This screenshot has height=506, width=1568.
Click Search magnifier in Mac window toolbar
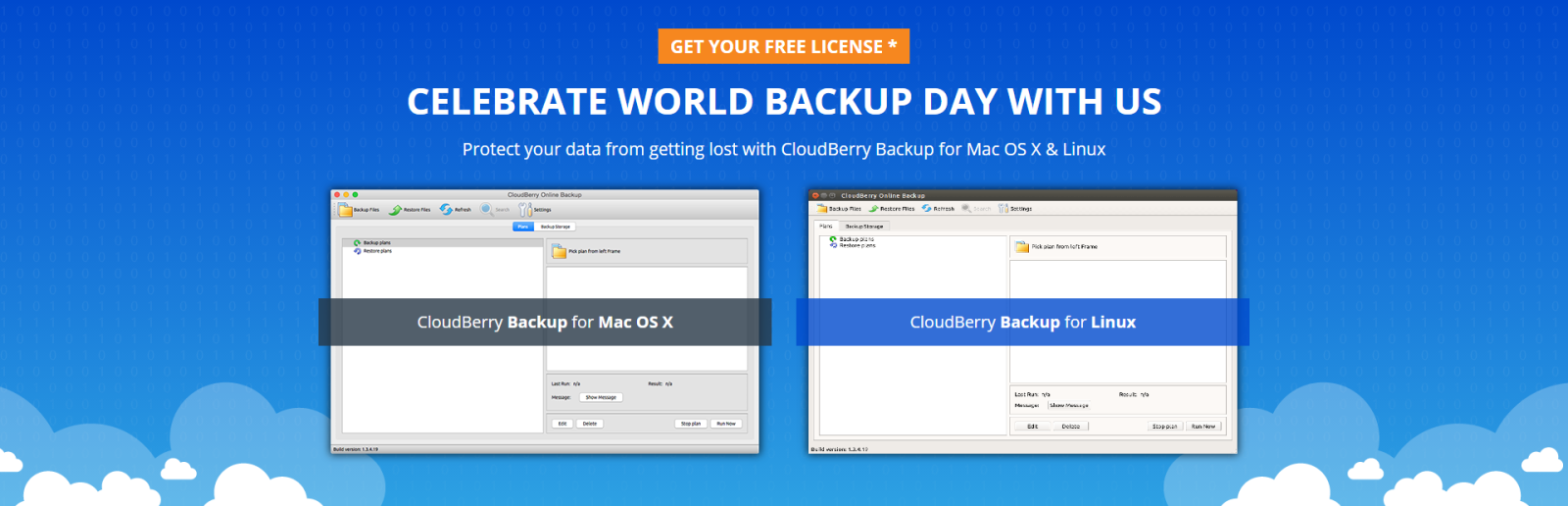pyautogui.click(x=487, y=209)
